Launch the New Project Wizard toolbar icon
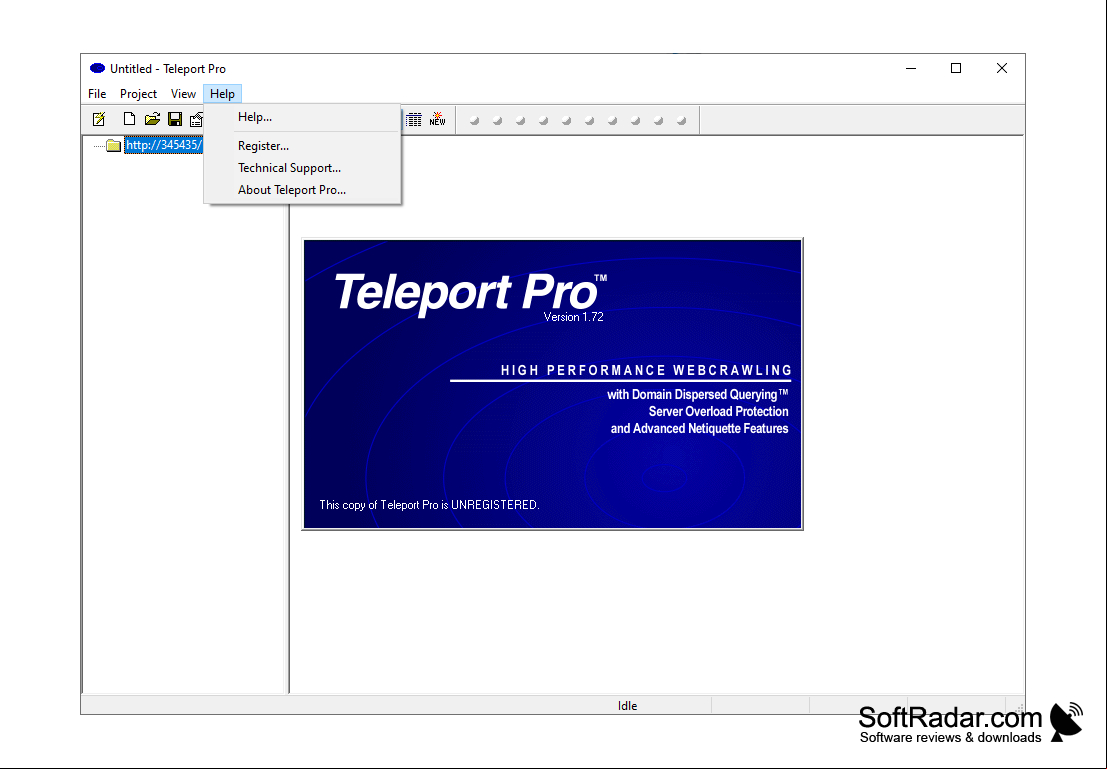This screenshot has height=769, width=1107. [x=100, y=119]
